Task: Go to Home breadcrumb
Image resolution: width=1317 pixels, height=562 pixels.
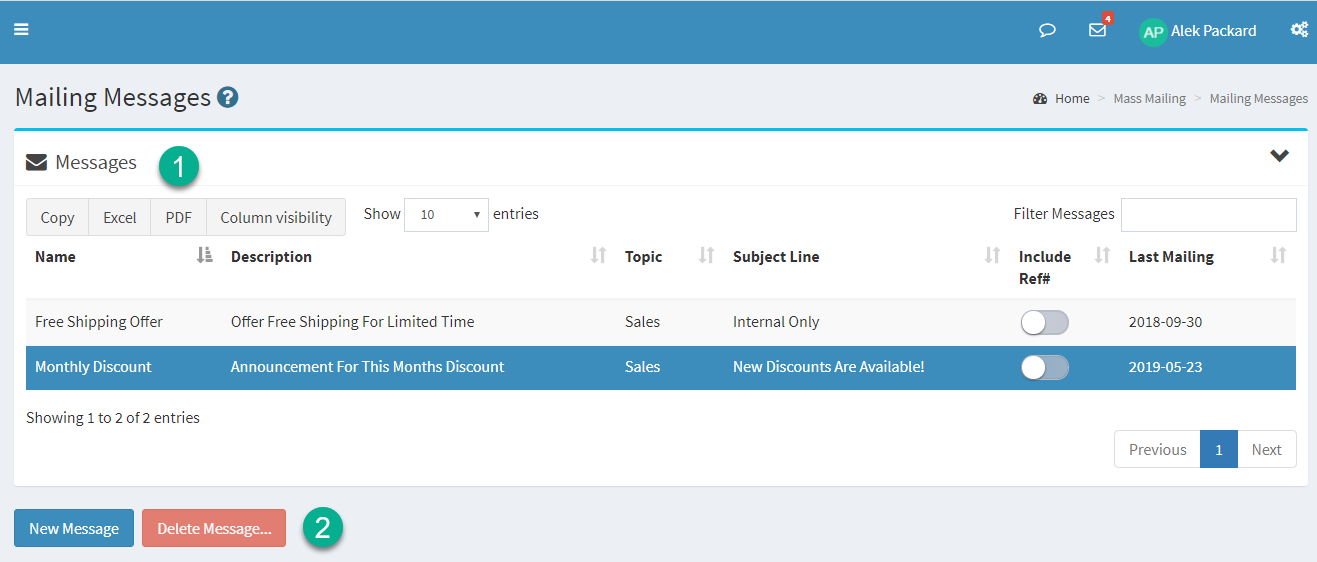Action: (1072, 99)
